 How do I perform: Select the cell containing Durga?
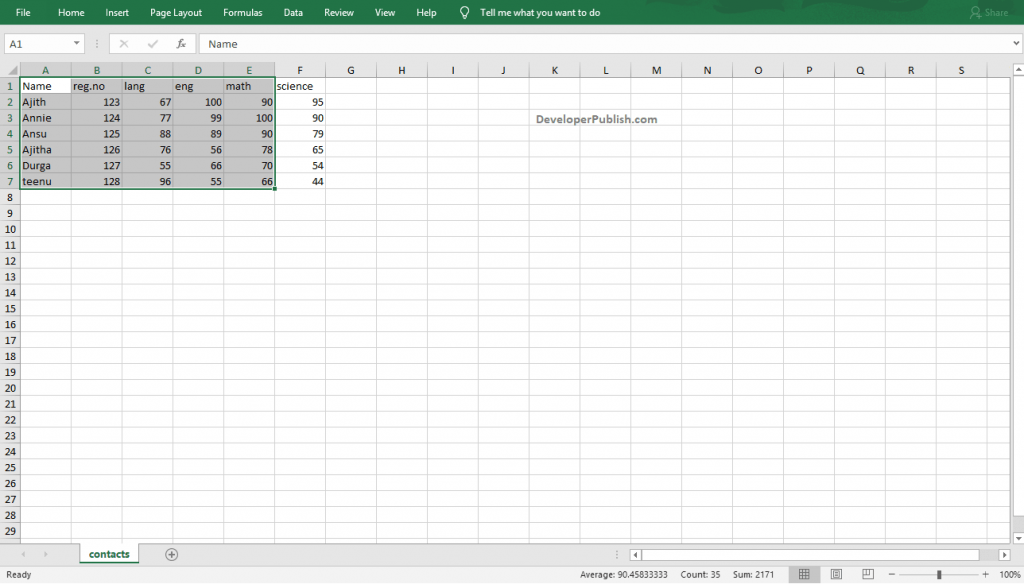[x=45, y=166]
